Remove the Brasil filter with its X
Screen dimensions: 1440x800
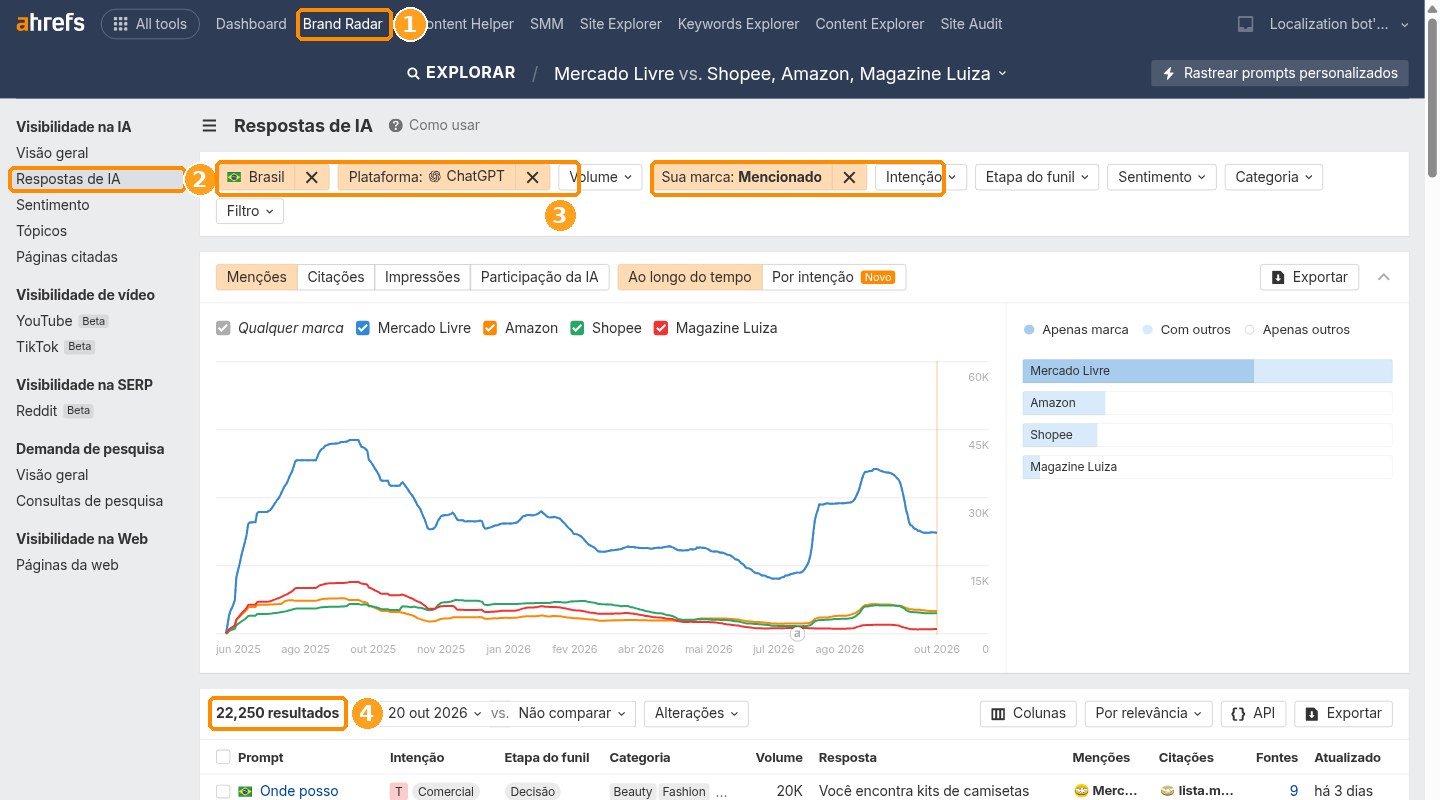tap(312, 177)
